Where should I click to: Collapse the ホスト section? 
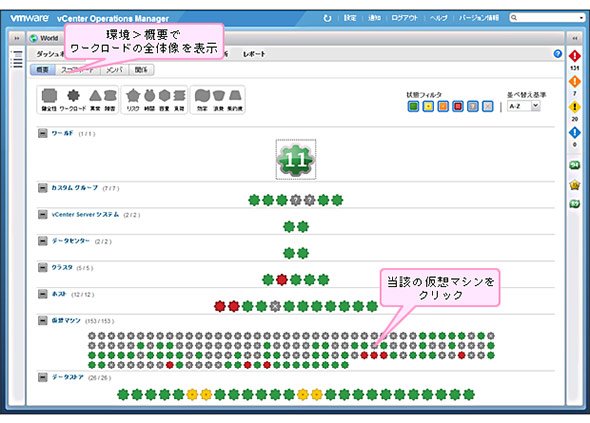[43, 294]
